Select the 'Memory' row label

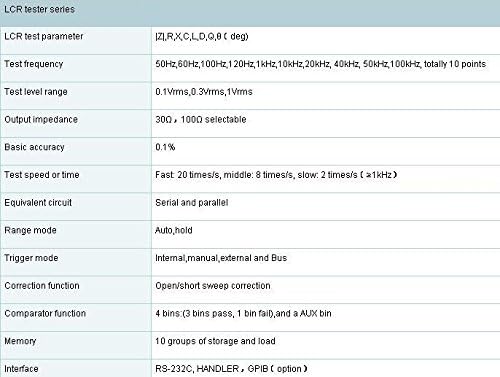coord(20,341)
